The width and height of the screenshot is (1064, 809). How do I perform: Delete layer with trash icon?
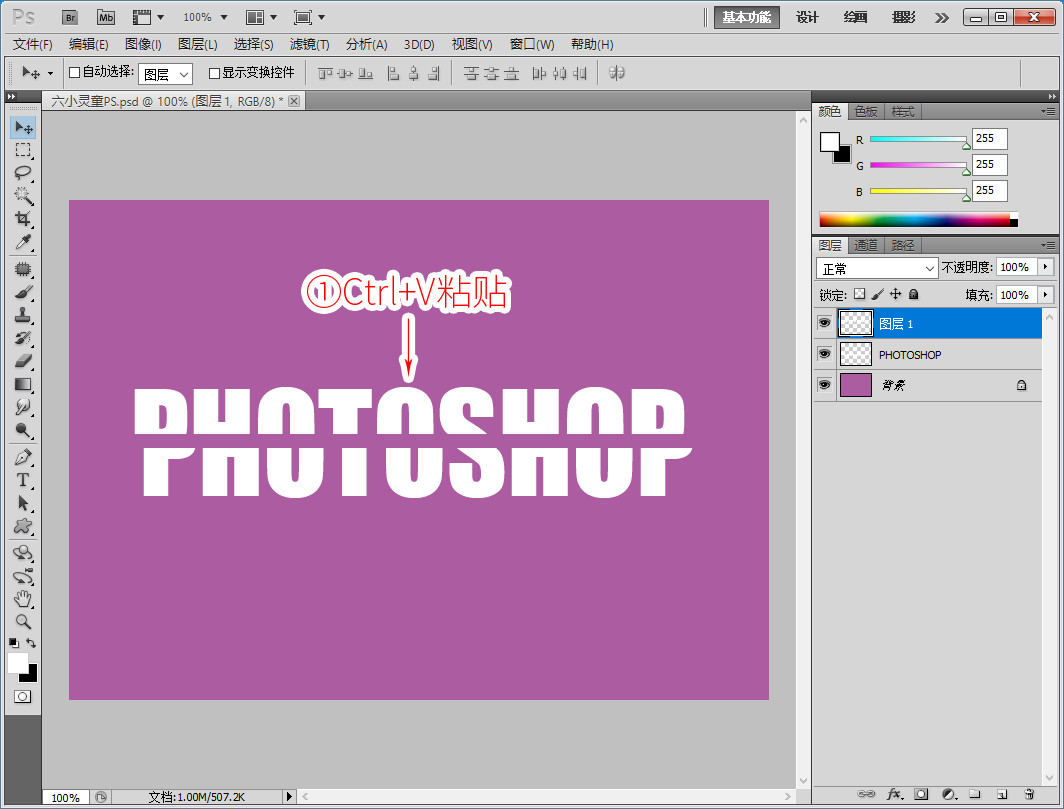[x=1029, y=794]
